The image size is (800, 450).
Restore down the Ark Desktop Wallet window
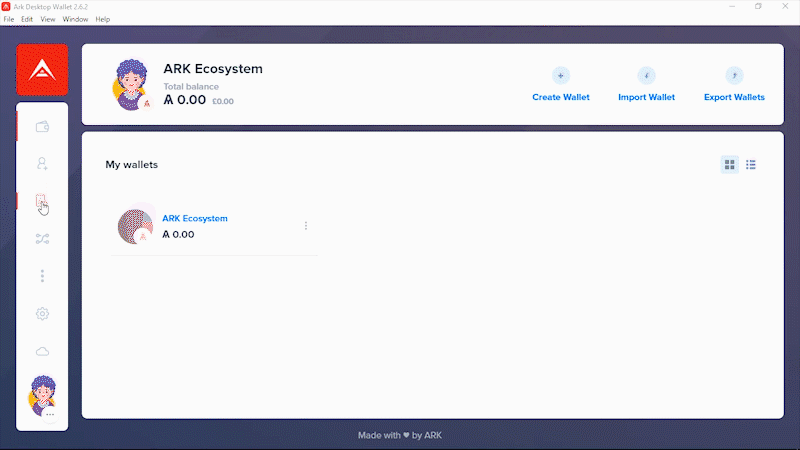759,7
